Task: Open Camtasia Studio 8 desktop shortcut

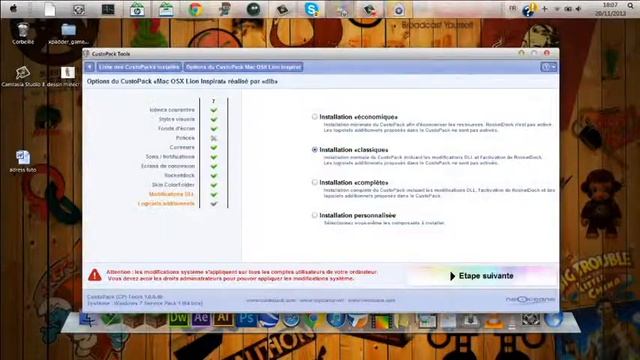Action: point(23,77)
